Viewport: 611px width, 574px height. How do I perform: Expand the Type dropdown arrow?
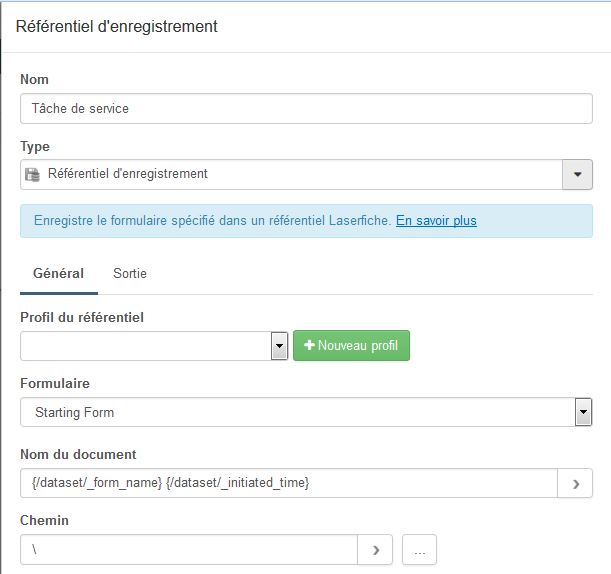click(577, 174)
